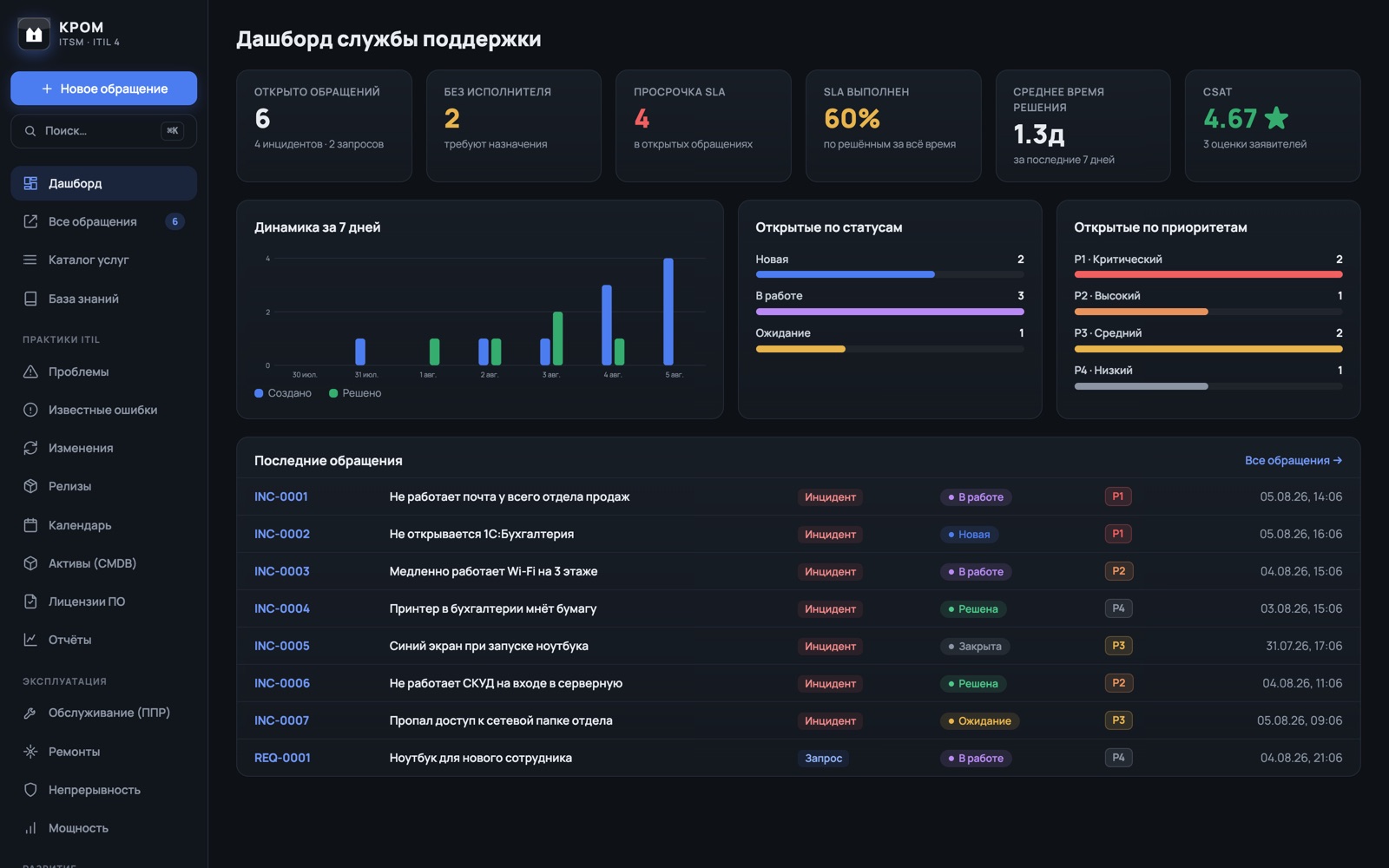Open ticket INC-0003
This screenshot has height=868, width=1389.
point(282,571)
